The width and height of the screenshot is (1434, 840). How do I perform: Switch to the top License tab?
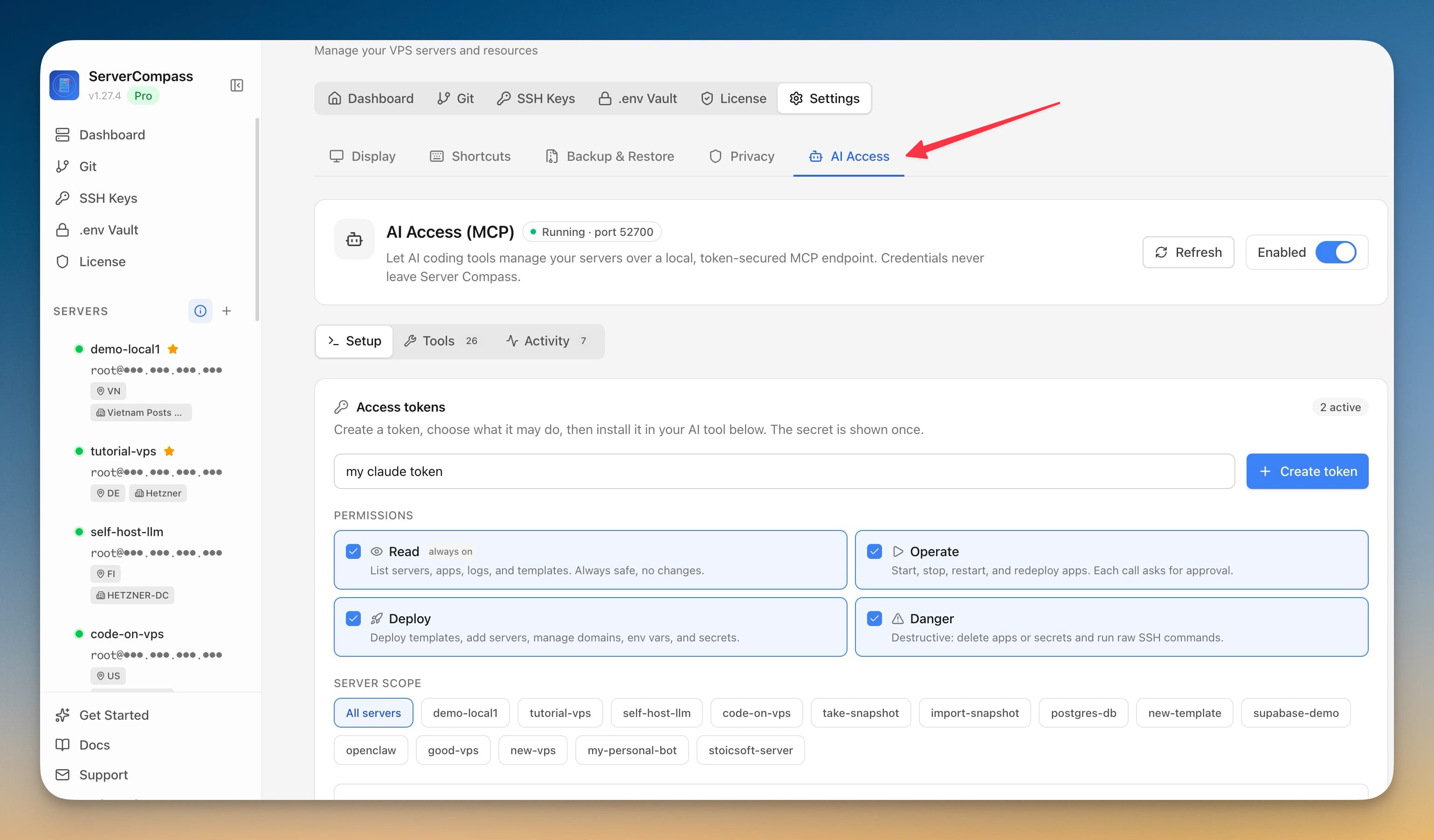[x=733, y=98]
